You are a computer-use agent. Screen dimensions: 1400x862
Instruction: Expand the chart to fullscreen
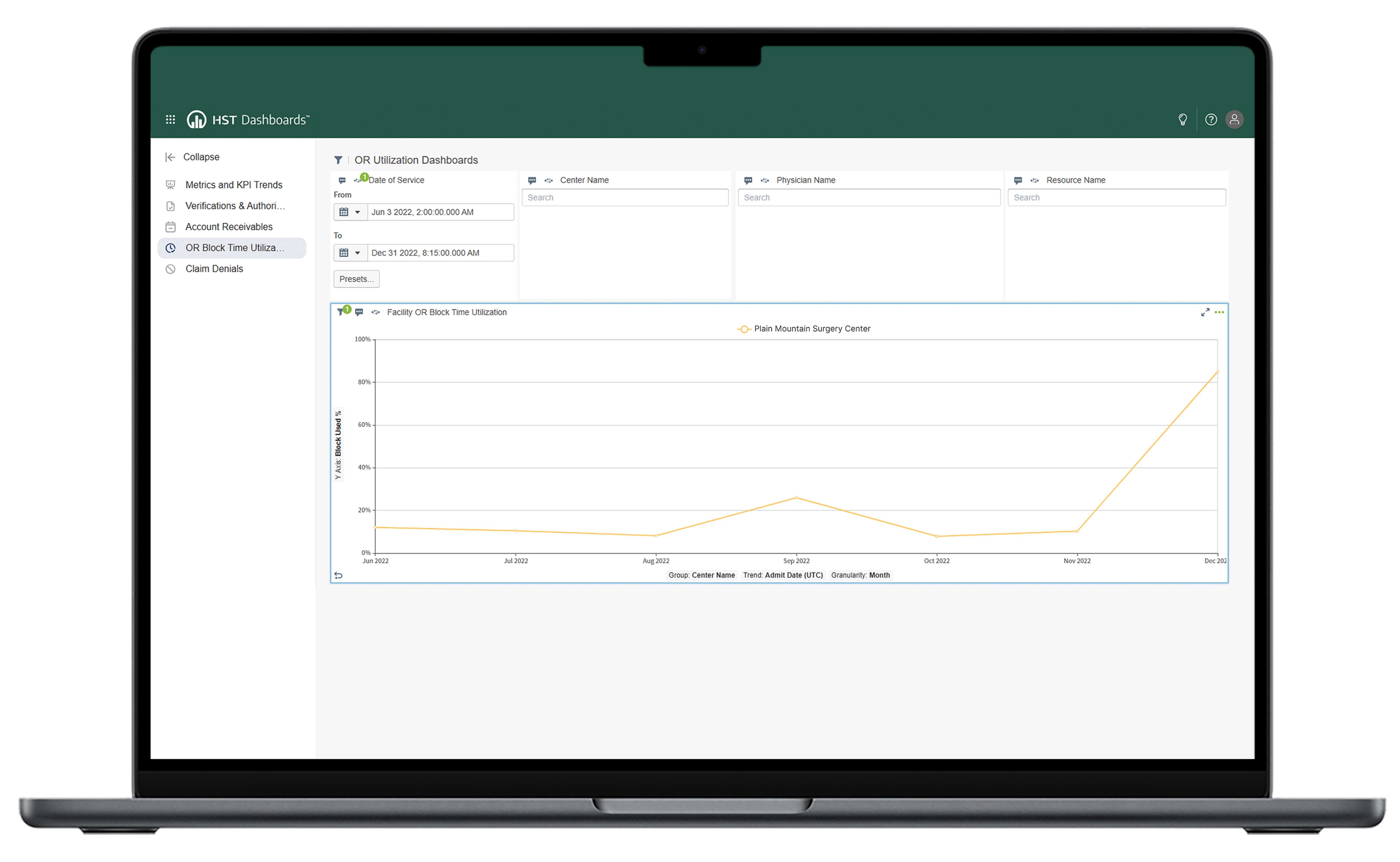(1204, 313)
